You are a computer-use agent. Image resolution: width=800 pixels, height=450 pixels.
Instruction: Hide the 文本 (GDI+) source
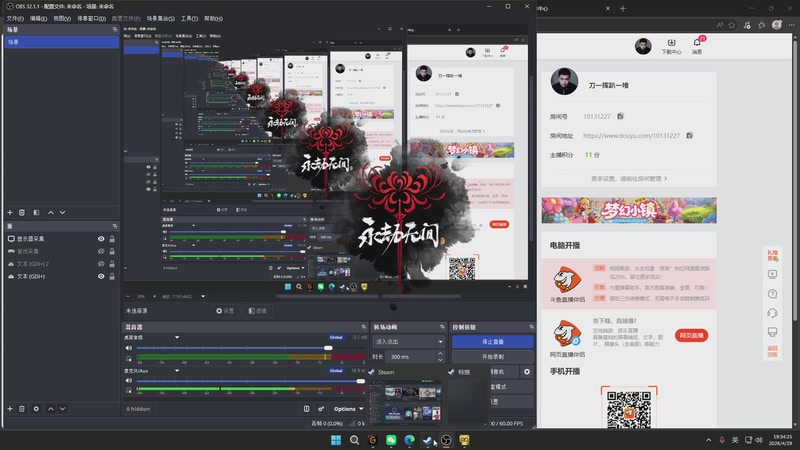pos(101,277)
